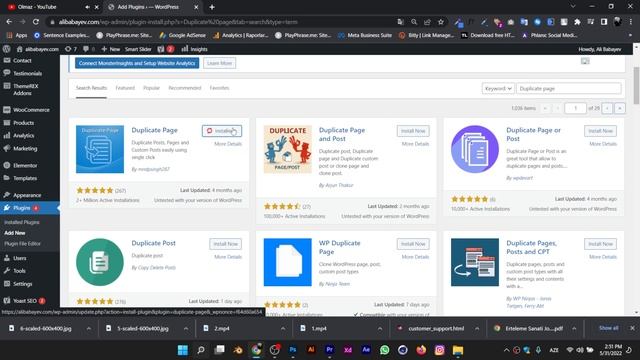Click Connect MonsterInsights and Setup Website Analytics
Viewport: 640px width, 360px height.
137,63
